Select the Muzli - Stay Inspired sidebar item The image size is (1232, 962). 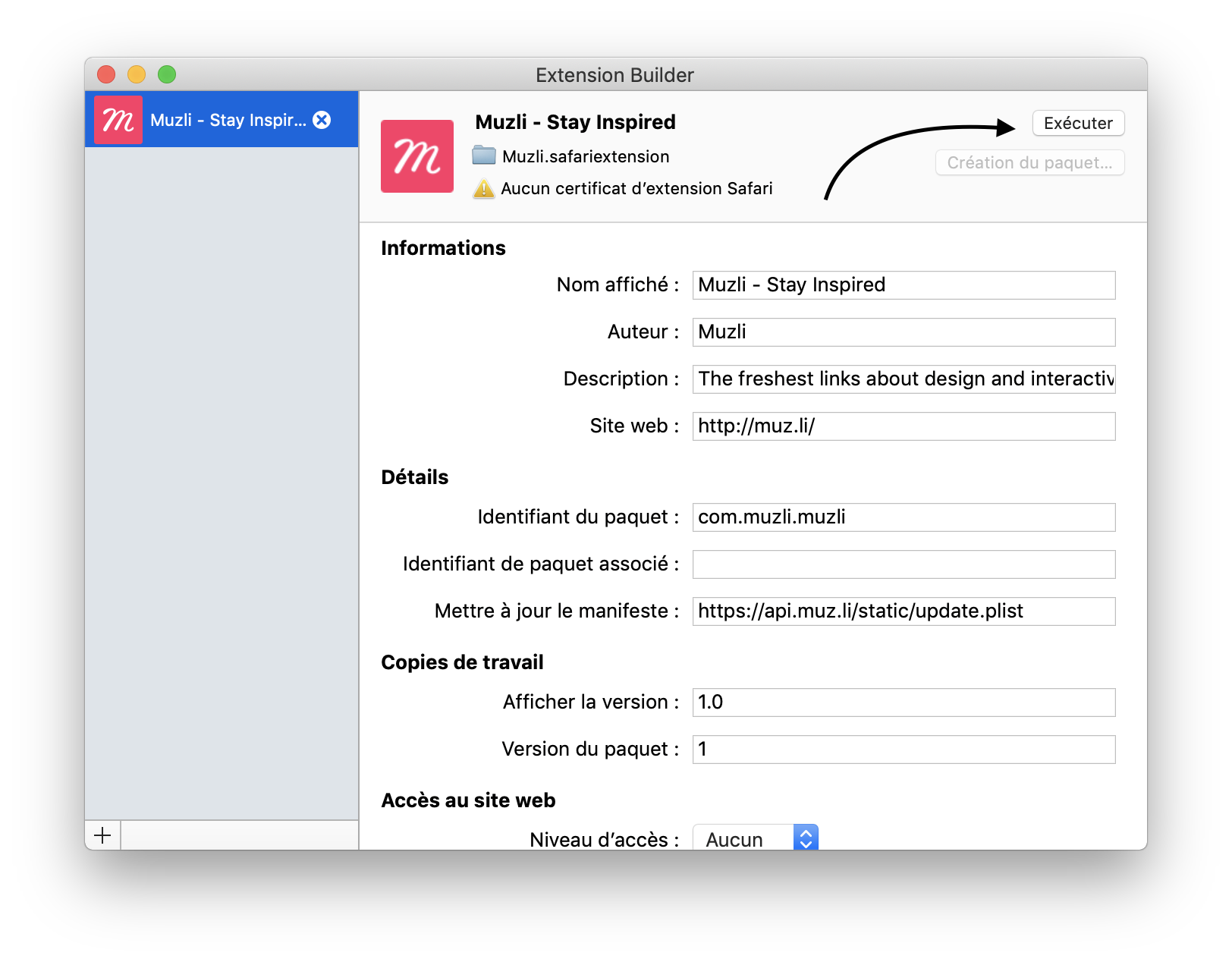228,120
